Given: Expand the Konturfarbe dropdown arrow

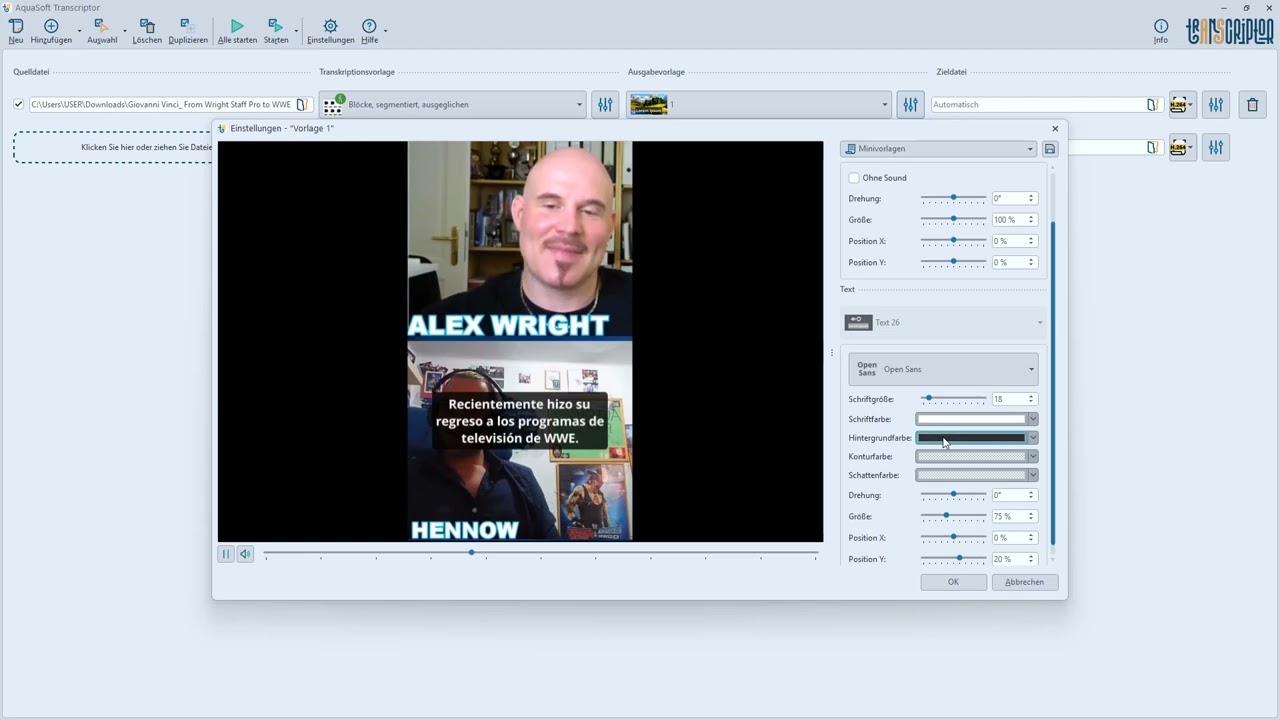Looking at the screenshot, I should [x=1033, y=456].
